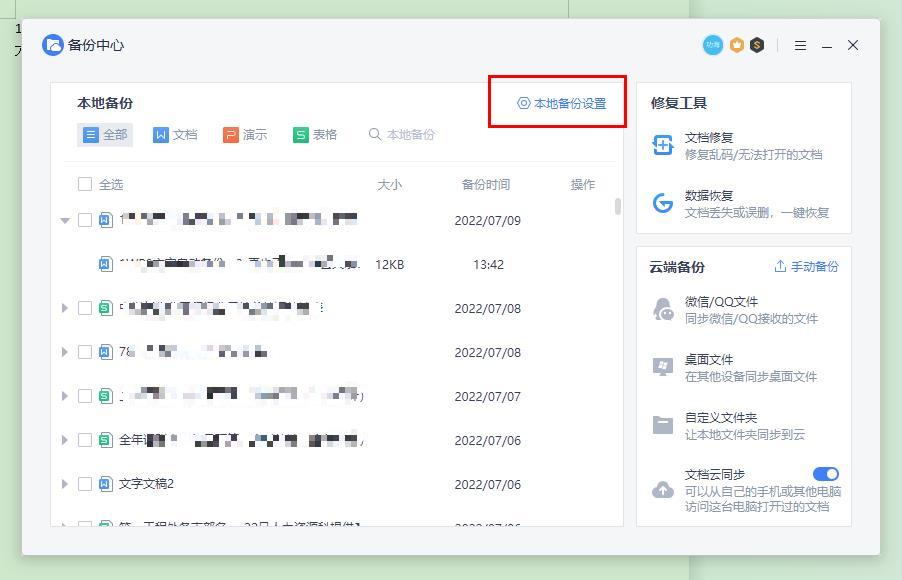The image size is (902, 580).
Task: Check the box for 文字文稿2
Action: (x=85, y=484)
